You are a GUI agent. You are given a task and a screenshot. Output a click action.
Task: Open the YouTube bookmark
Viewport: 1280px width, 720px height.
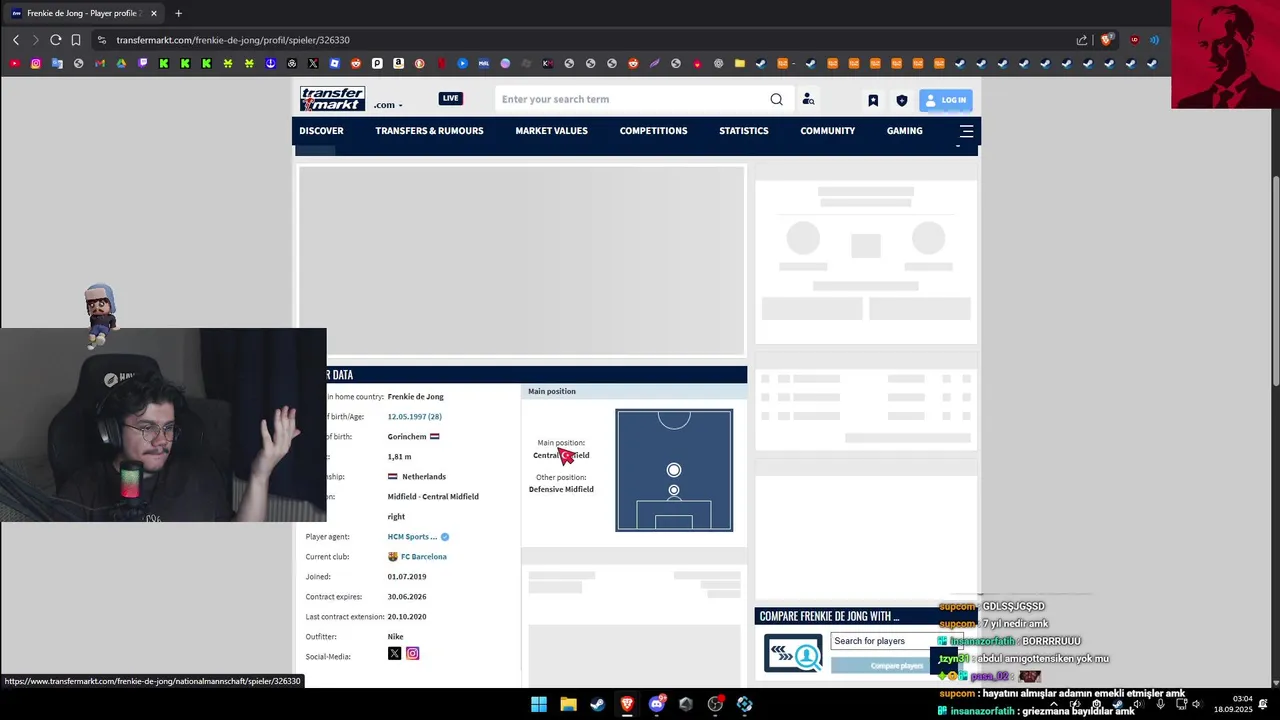click(14, 63)
